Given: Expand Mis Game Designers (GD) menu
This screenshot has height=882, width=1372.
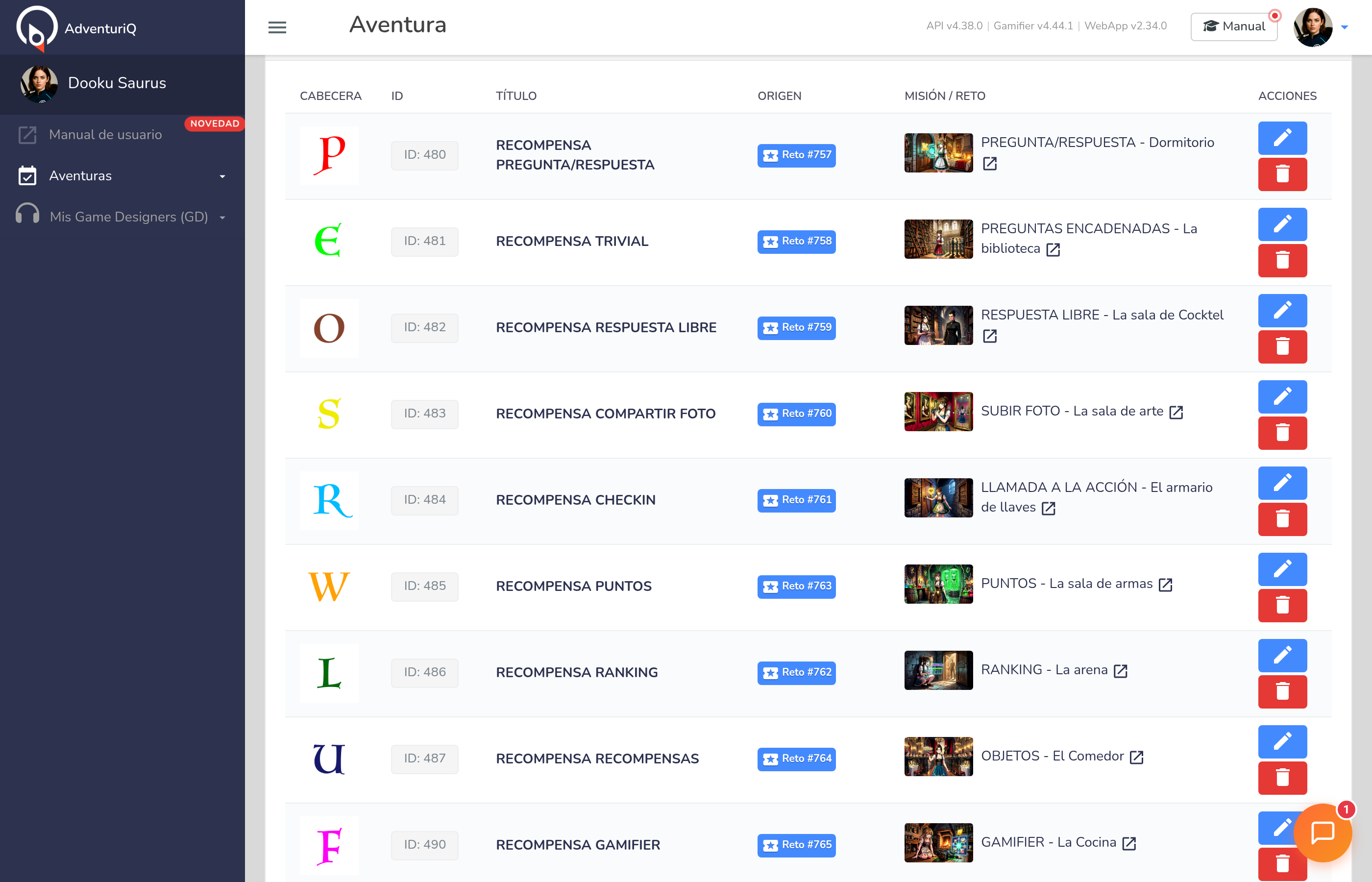Looking at the screenshot, I should coord(122,217).
